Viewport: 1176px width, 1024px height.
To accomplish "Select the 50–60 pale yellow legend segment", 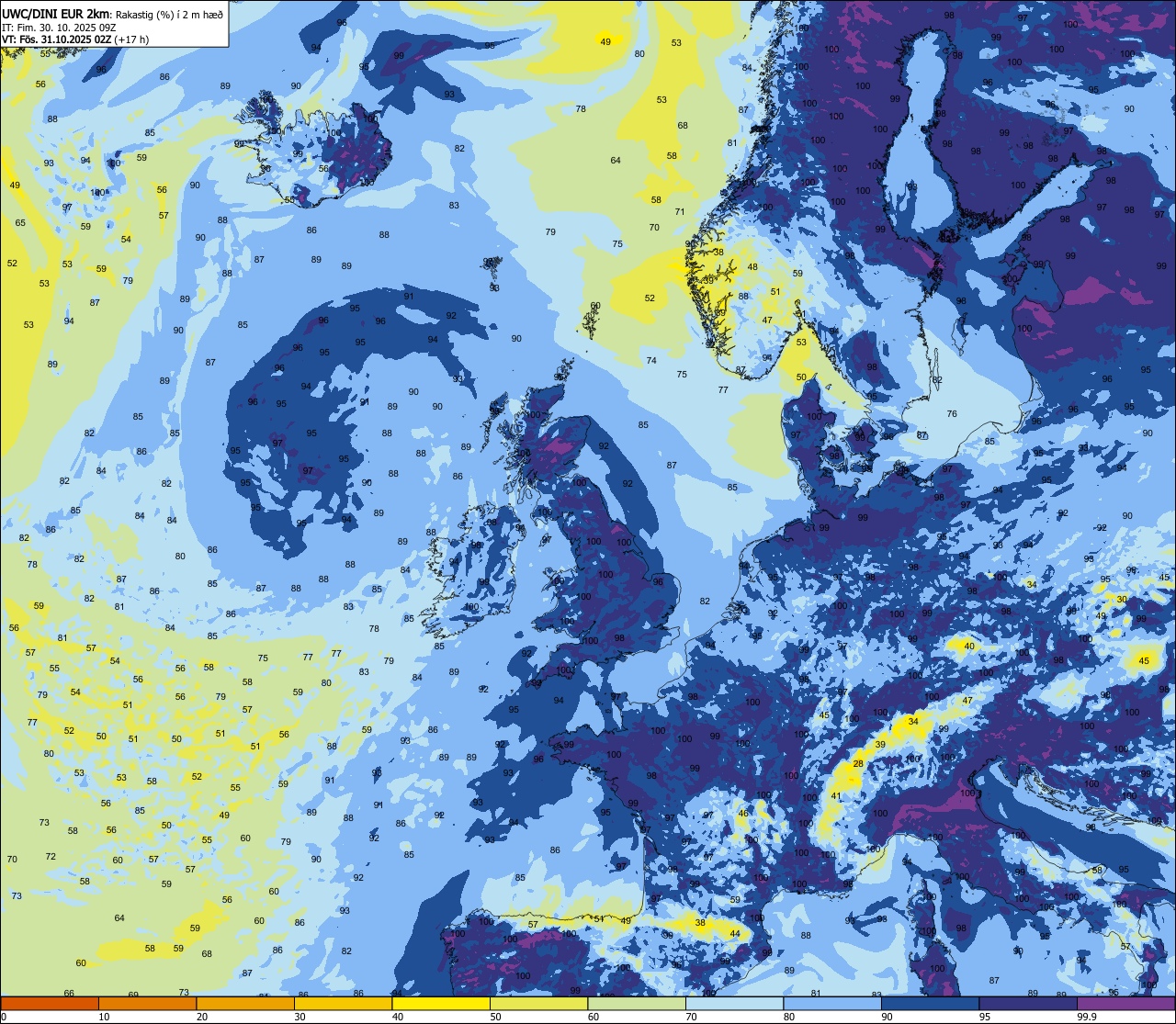I will pyautogui.click(x=538, y=1004).
